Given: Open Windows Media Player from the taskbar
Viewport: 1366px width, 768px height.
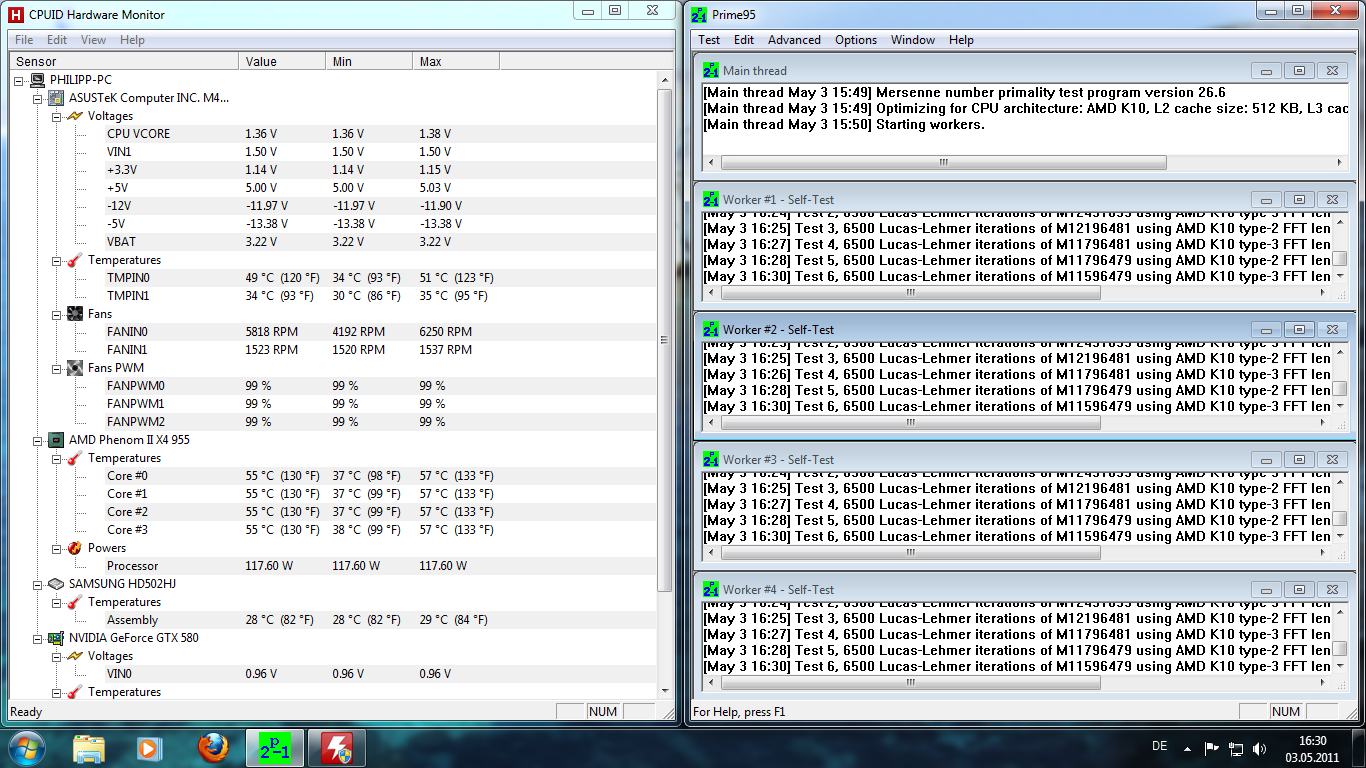Looking at the screenshot, I should tap(150, 748).
